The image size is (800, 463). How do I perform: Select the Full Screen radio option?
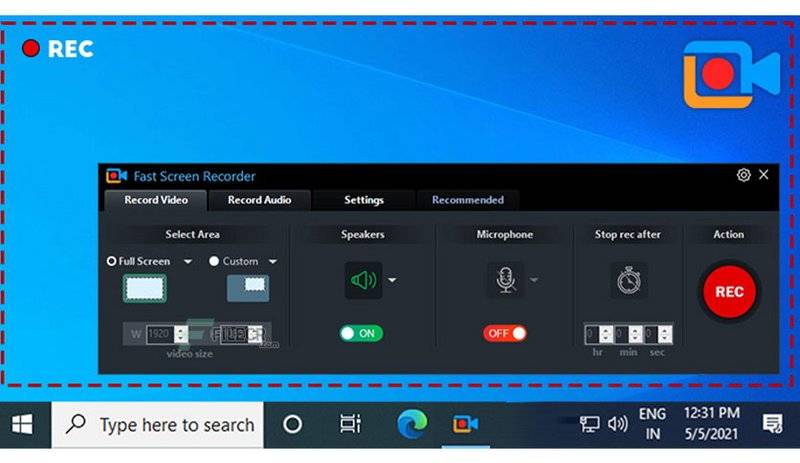pos(111,261)
